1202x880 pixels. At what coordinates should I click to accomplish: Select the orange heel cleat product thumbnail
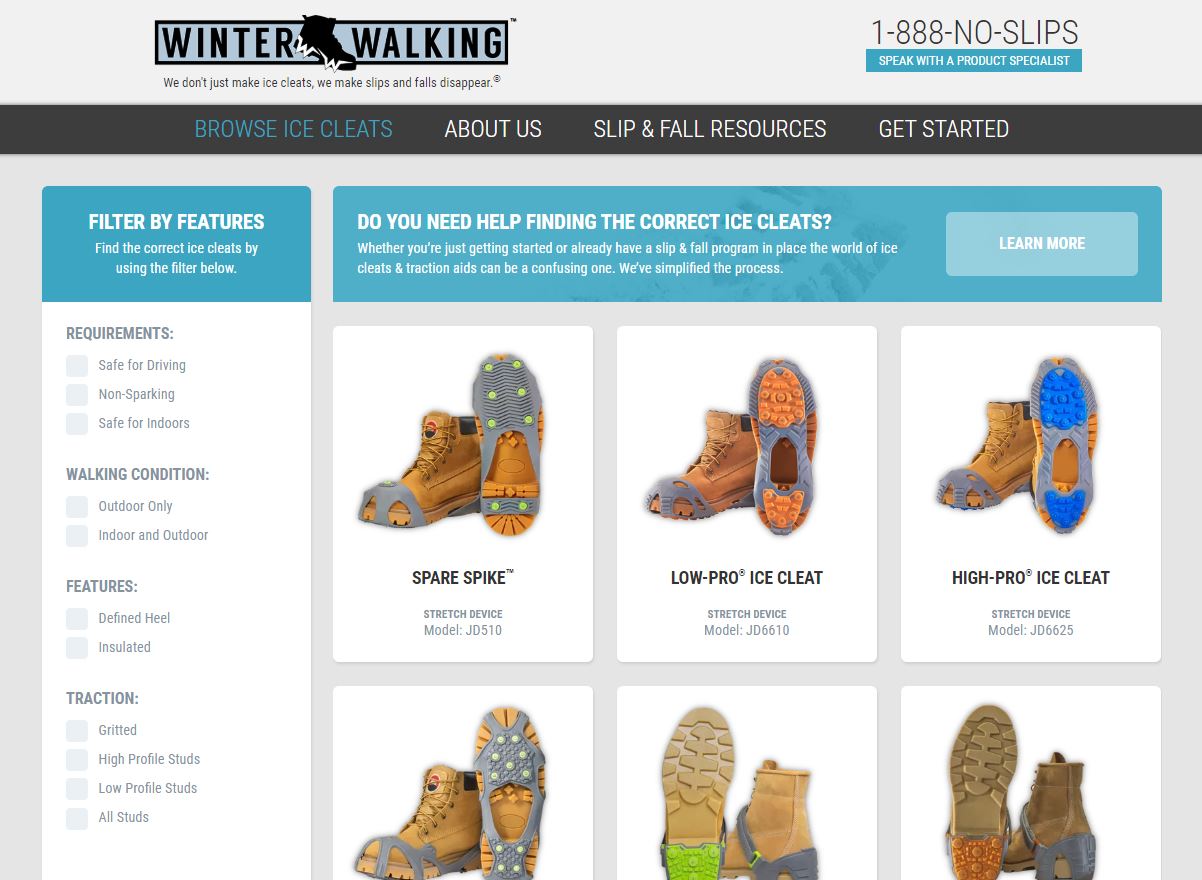pyautogui.click(x=1030, y=792)
